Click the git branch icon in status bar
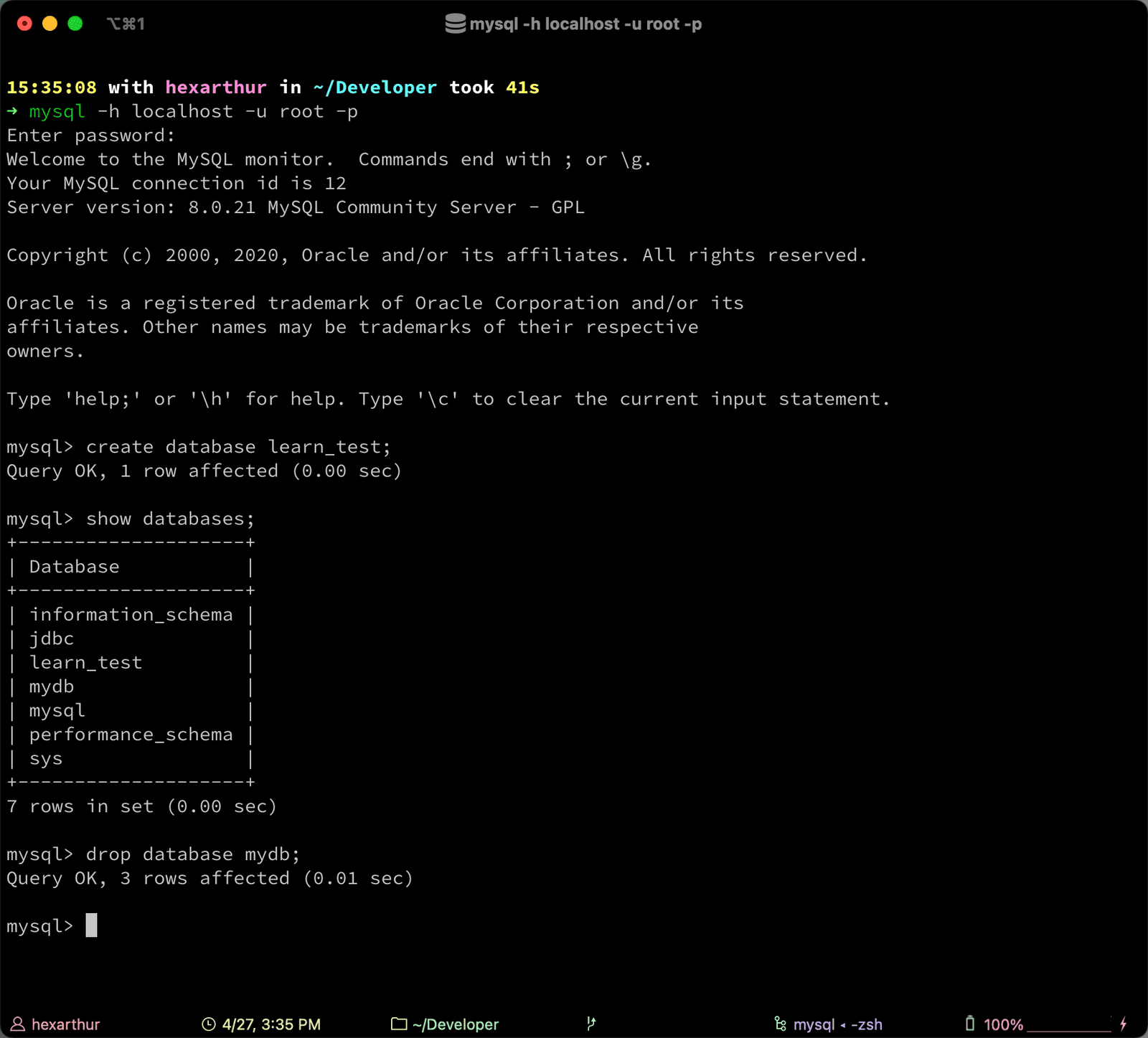 click(x=591, y=1024)
